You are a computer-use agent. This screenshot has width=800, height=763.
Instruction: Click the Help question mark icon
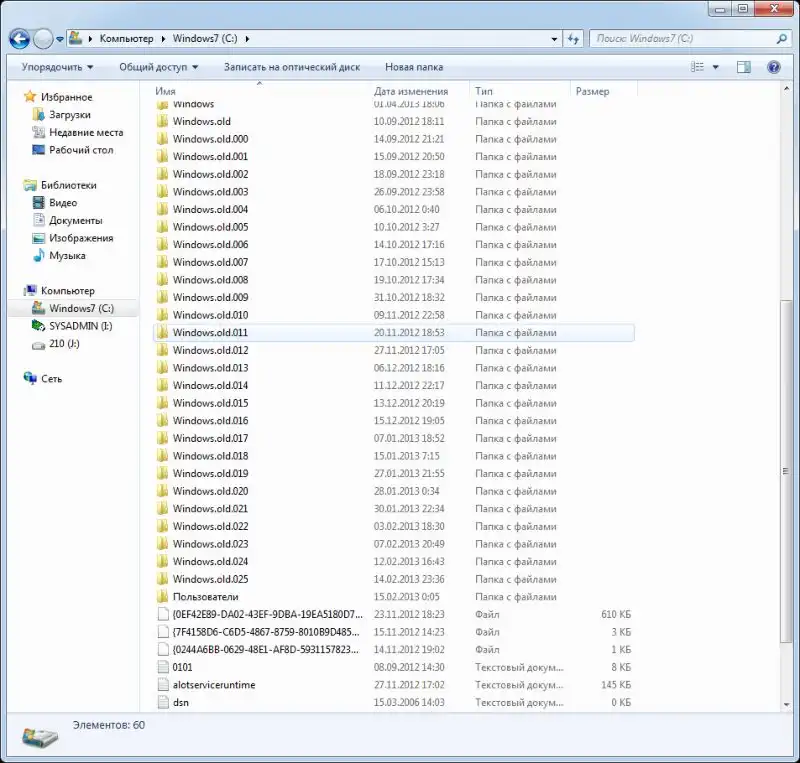coord(773,67)
